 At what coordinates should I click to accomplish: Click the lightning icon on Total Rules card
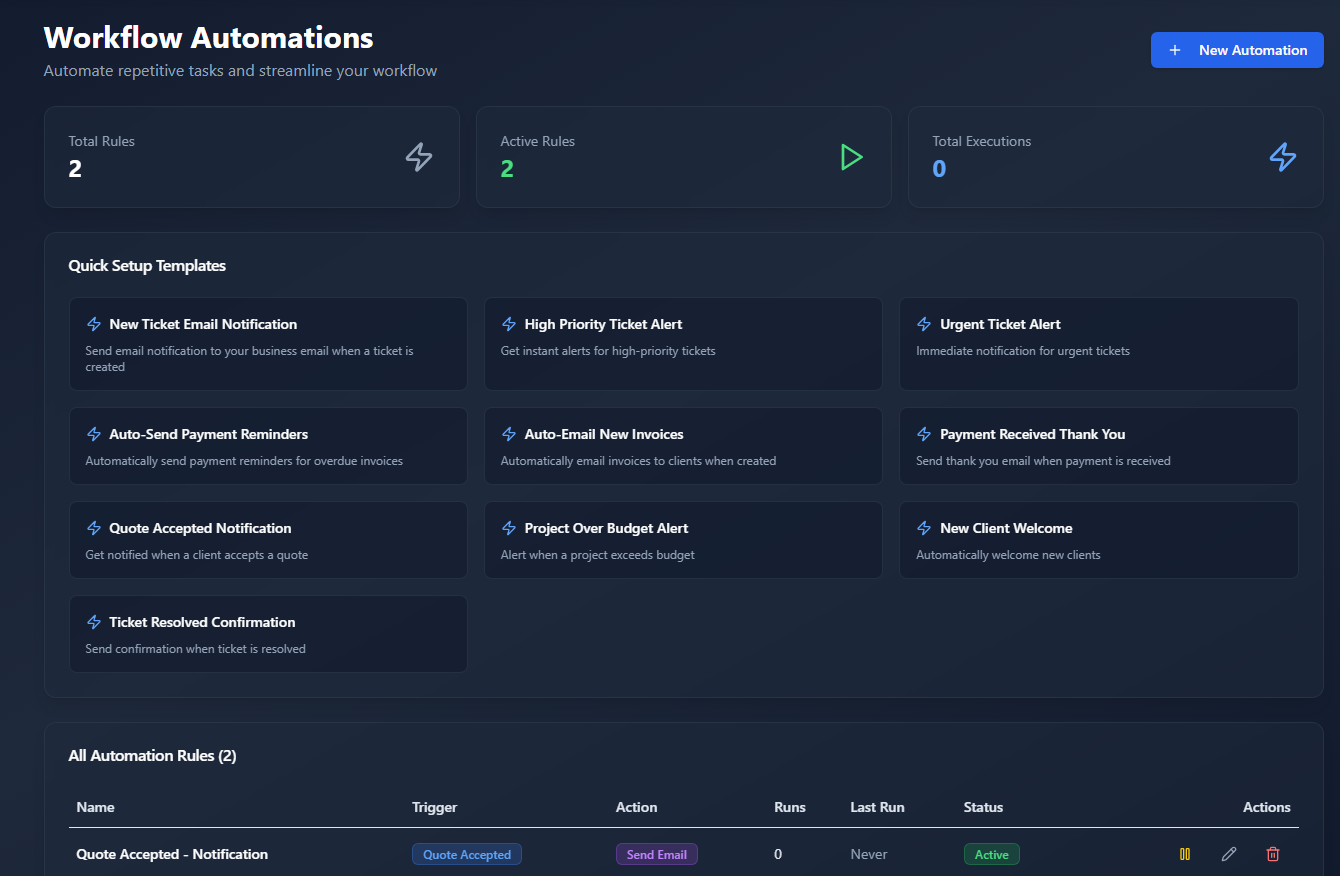pyautogui.click(x=419, y=156)
